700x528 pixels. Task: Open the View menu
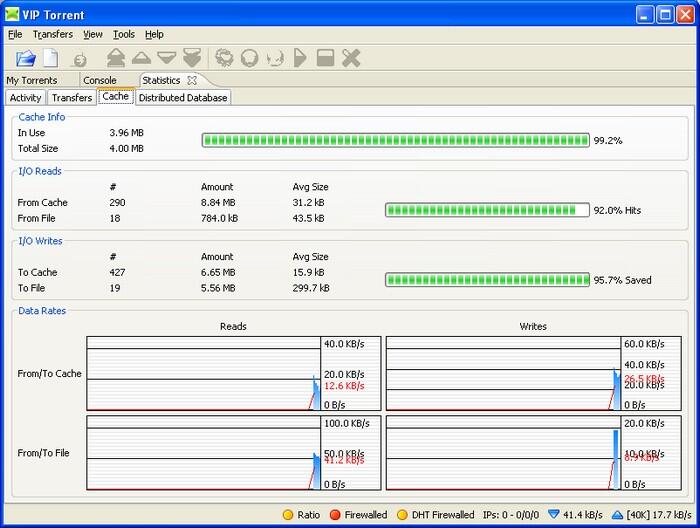pyautogui.click(x=93, y=34)
